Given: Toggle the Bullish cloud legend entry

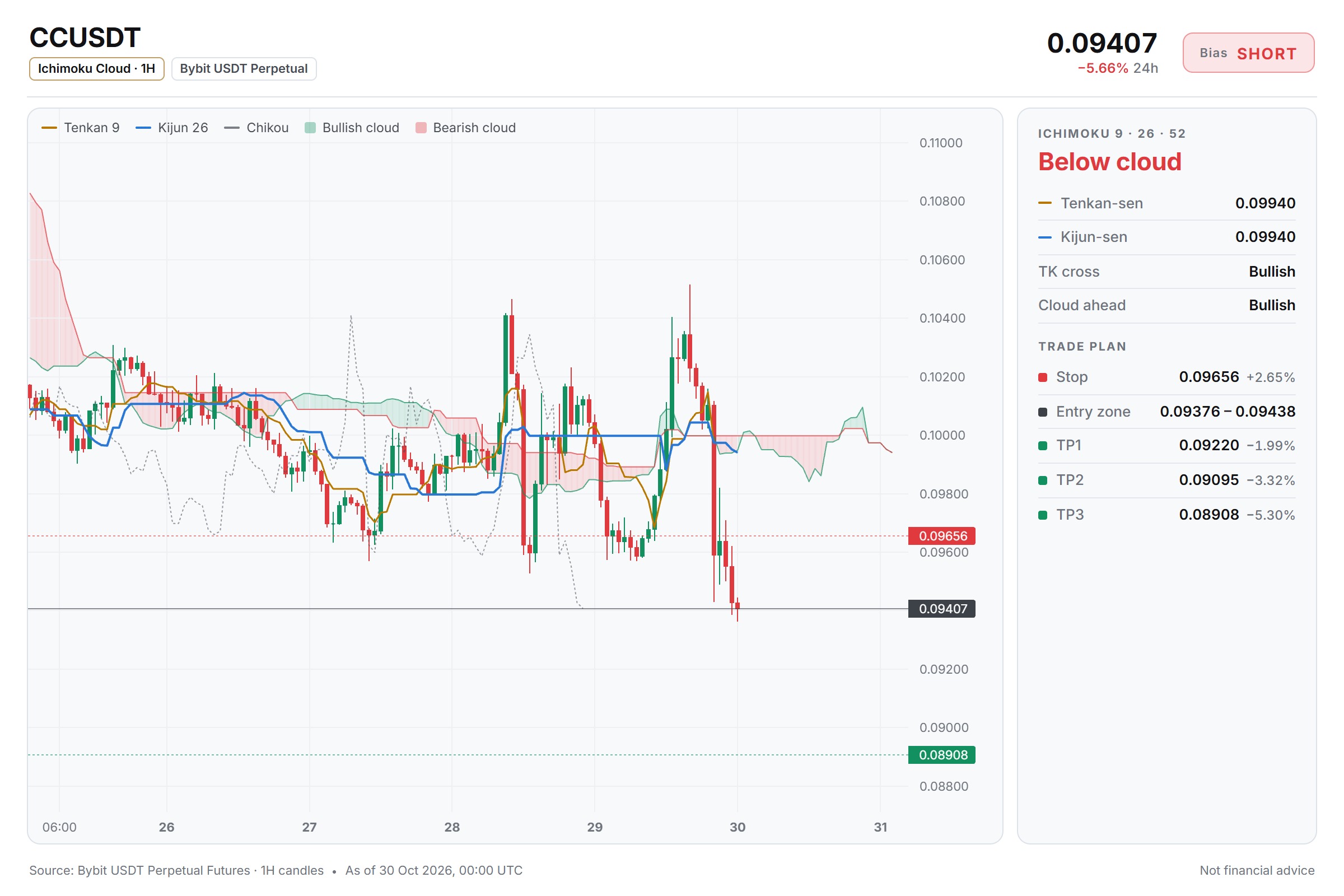Looking at the screenshot, I should point(352,128).
